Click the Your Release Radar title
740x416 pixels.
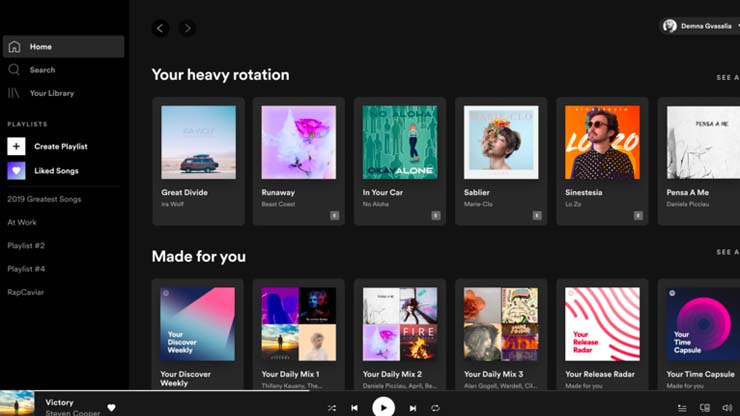[x=600, y=374]
